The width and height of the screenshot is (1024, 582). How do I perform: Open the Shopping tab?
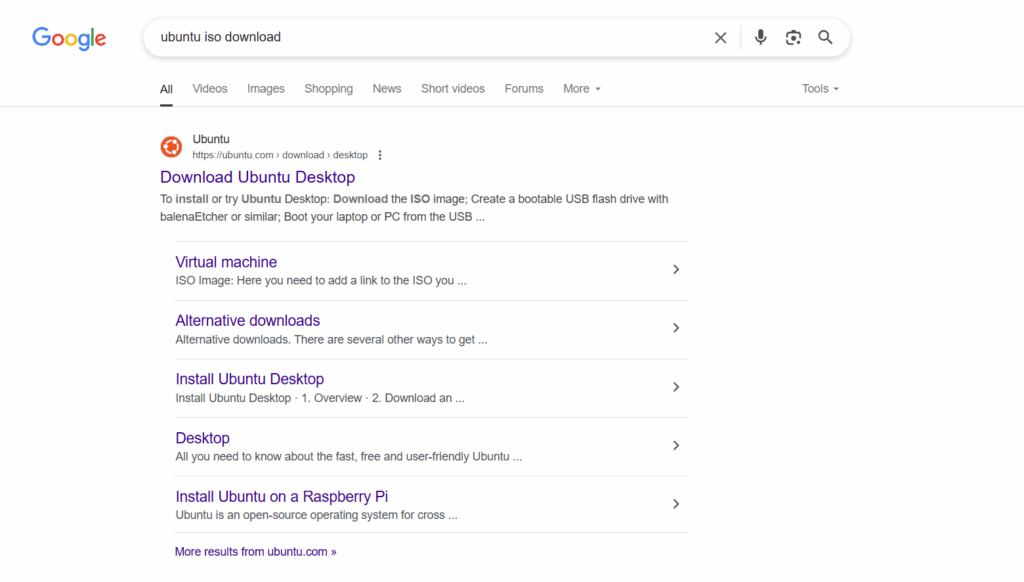tap(328, 89)
